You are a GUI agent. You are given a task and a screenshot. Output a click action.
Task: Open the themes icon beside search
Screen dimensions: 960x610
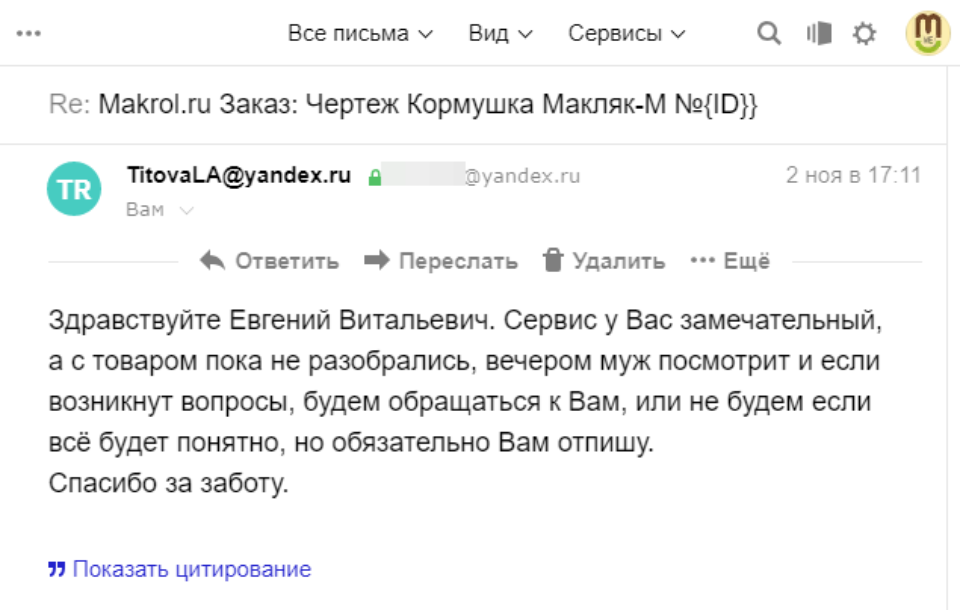coord(819,33)
